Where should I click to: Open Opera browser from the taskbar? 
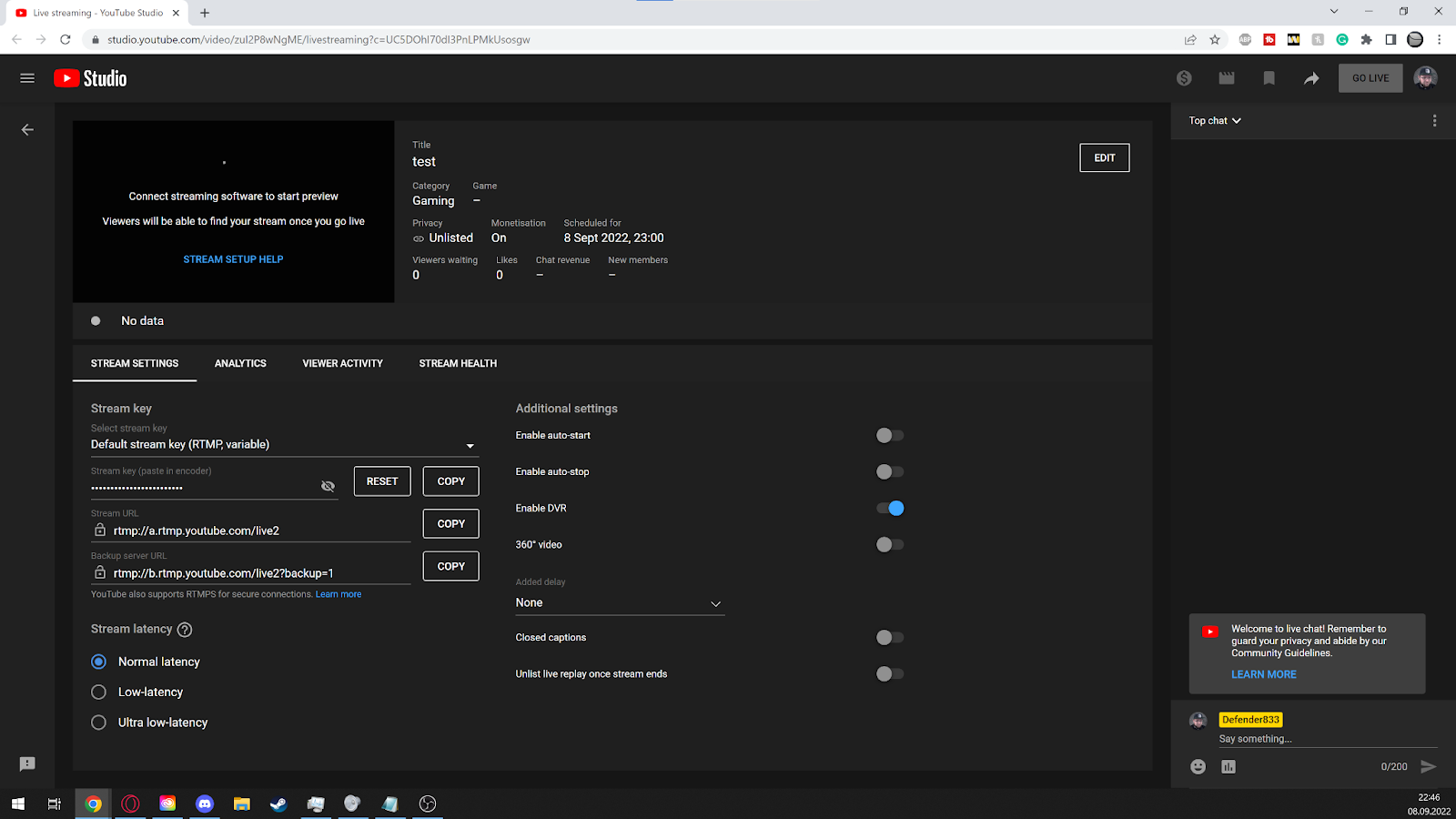pos(130,804)
